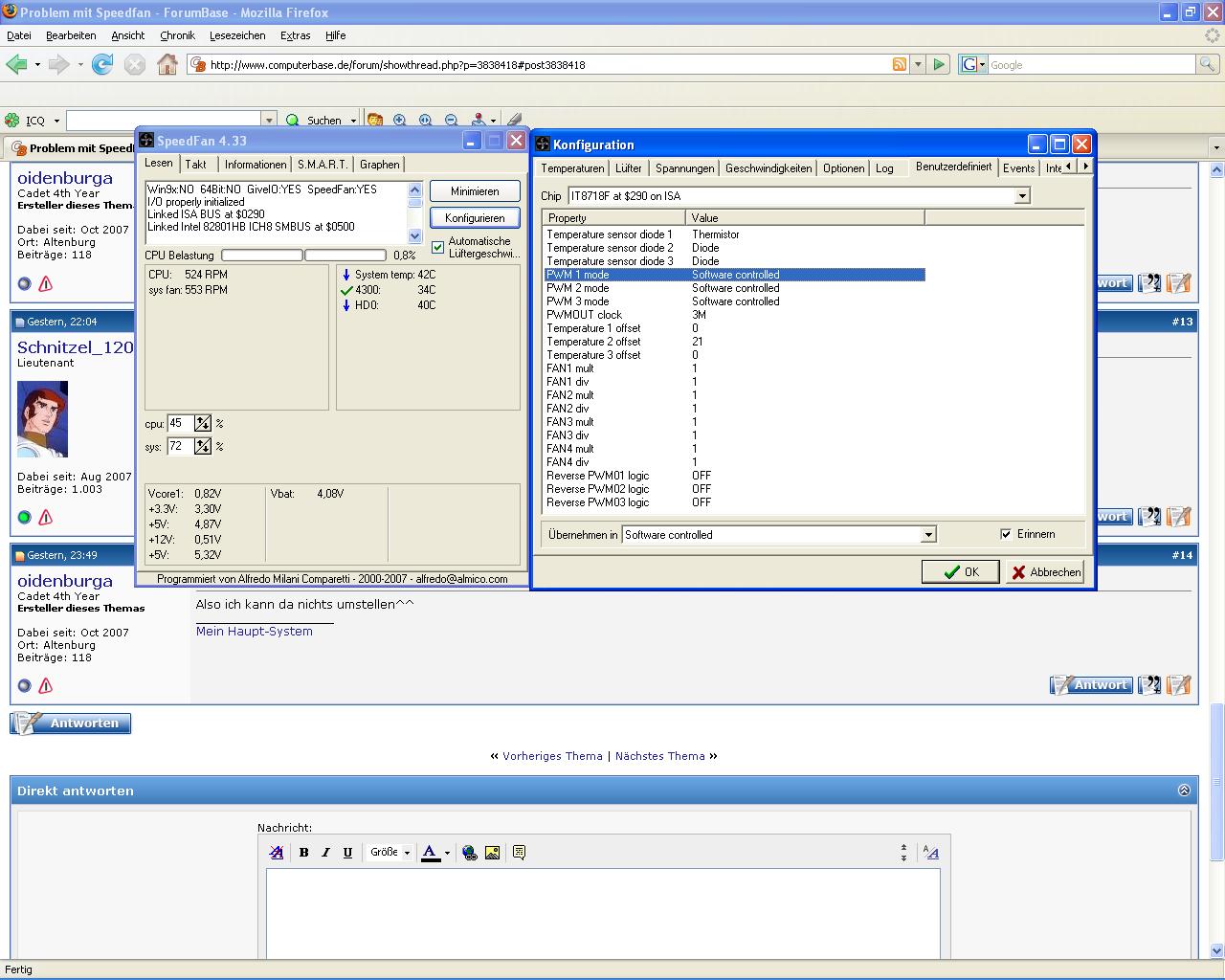
Task: Go to the Nächstes Thema link
Action: point(660,756)
